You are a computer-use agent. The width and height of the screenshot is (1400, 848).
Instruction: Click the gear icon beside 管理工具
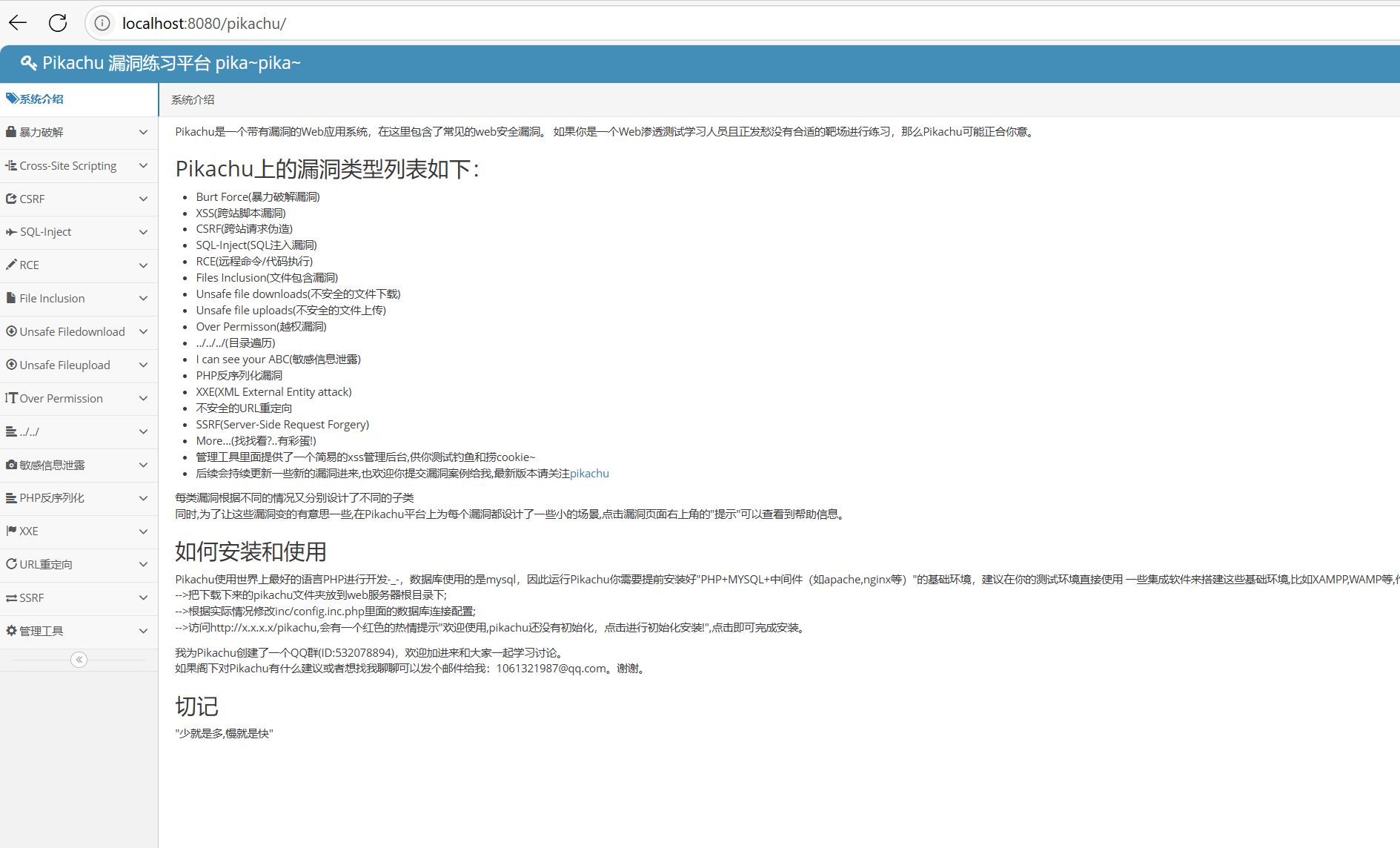[11, 631]
